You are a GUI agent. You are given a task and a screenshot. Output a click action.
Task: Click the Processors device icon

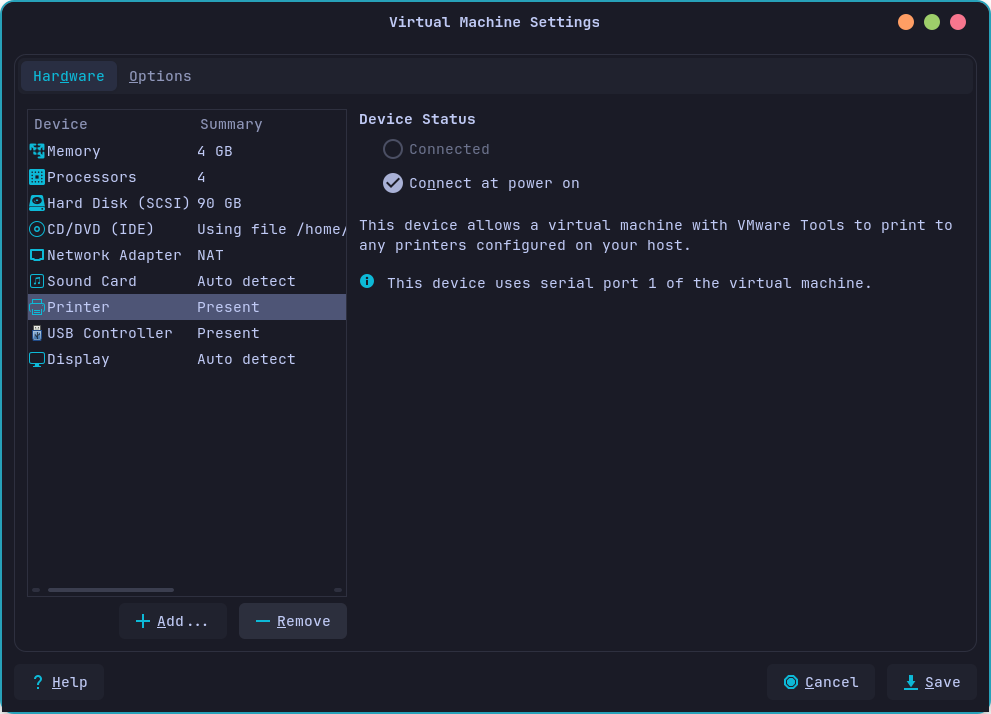(x=38, y=177)
